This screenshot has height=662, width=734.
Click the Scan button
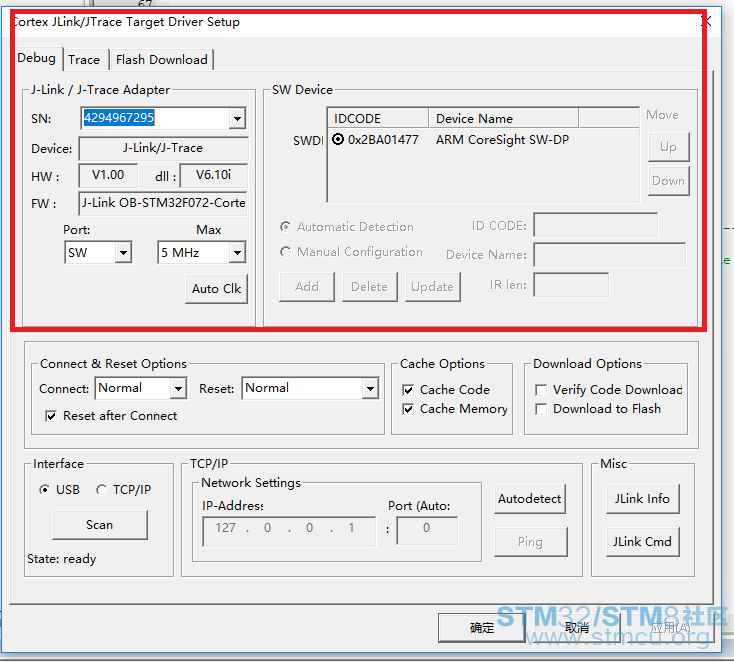[100, 525]
